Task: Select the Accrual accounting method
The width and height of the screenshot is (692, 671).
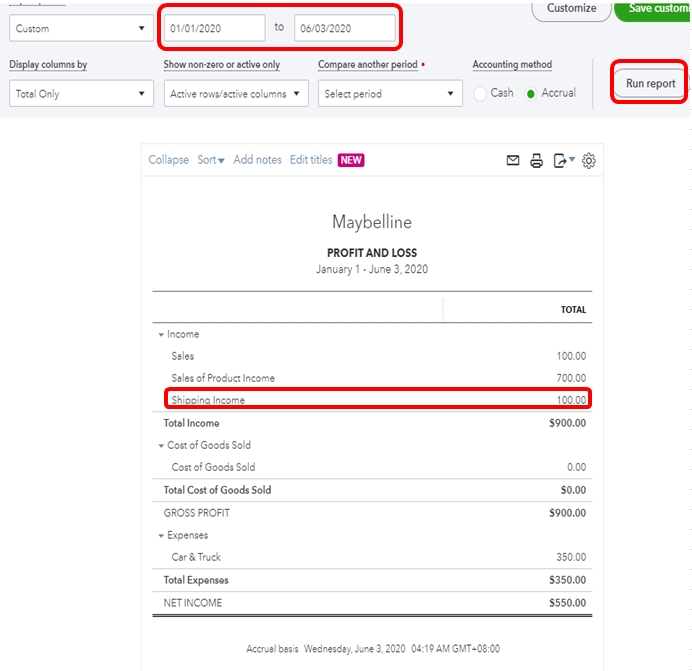Action: point(532,93)
